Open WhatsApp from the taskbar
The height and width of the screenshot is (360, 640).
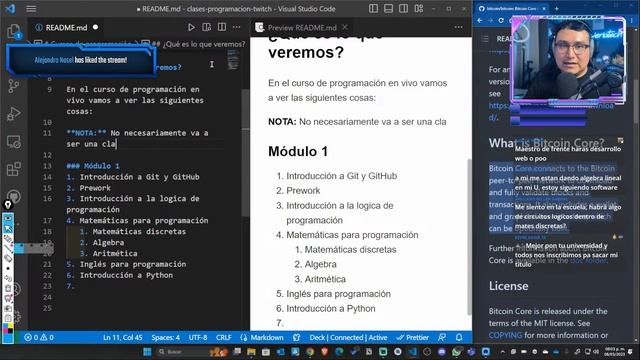[456, 351]
